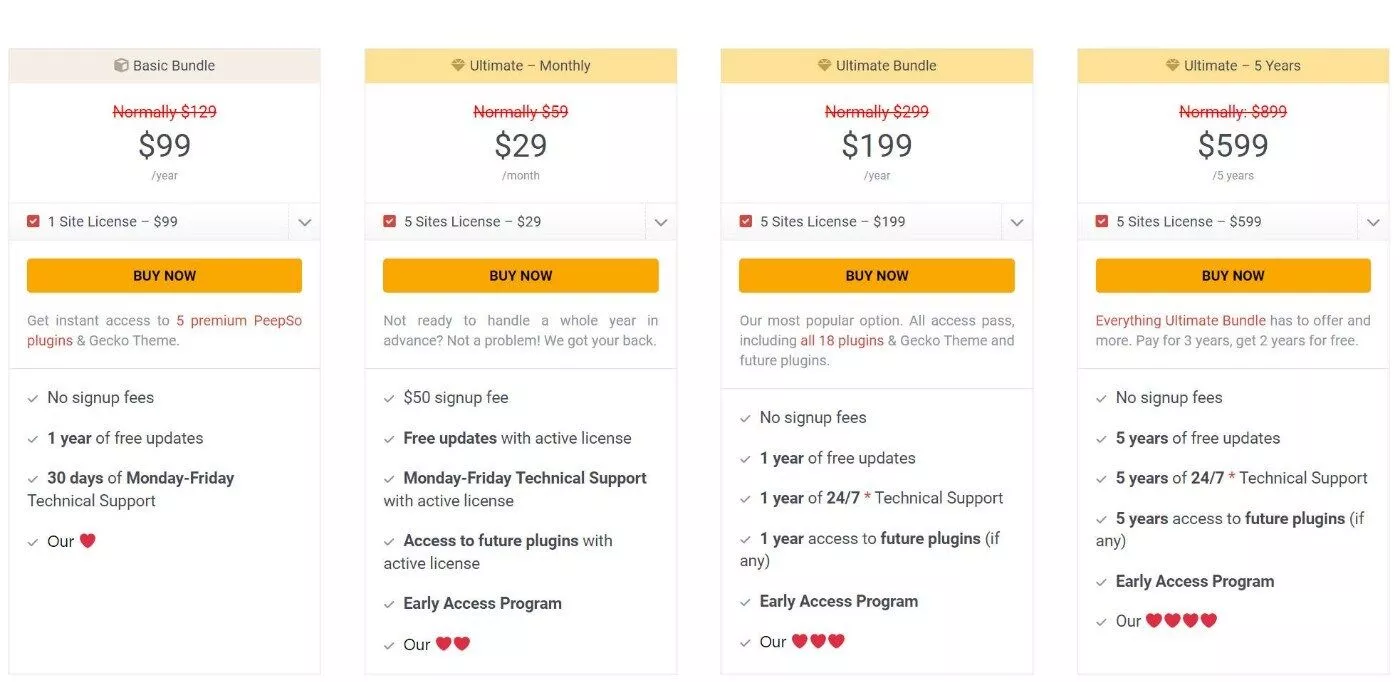Click the heart icon in Basic Bundle
The width and height of the screenshot is (1400, 682).
click(87, 541)
